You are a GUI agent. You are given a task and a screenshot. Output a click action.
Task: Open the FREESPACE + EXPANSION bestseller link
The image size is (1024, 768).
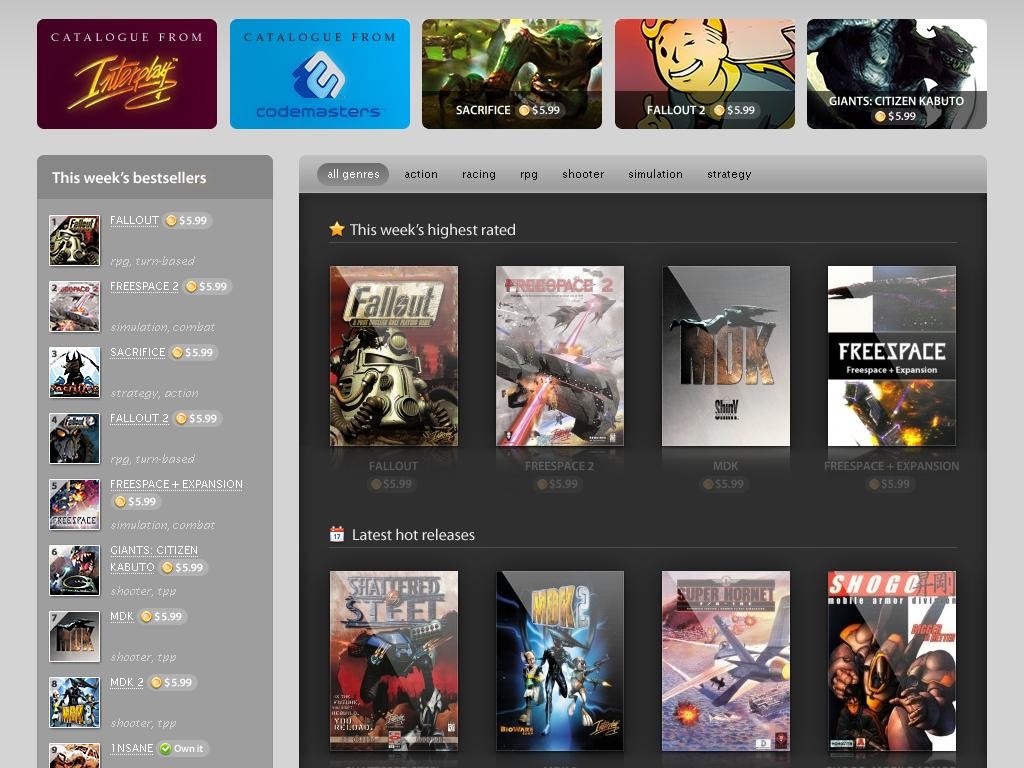[x=176, y=484]
